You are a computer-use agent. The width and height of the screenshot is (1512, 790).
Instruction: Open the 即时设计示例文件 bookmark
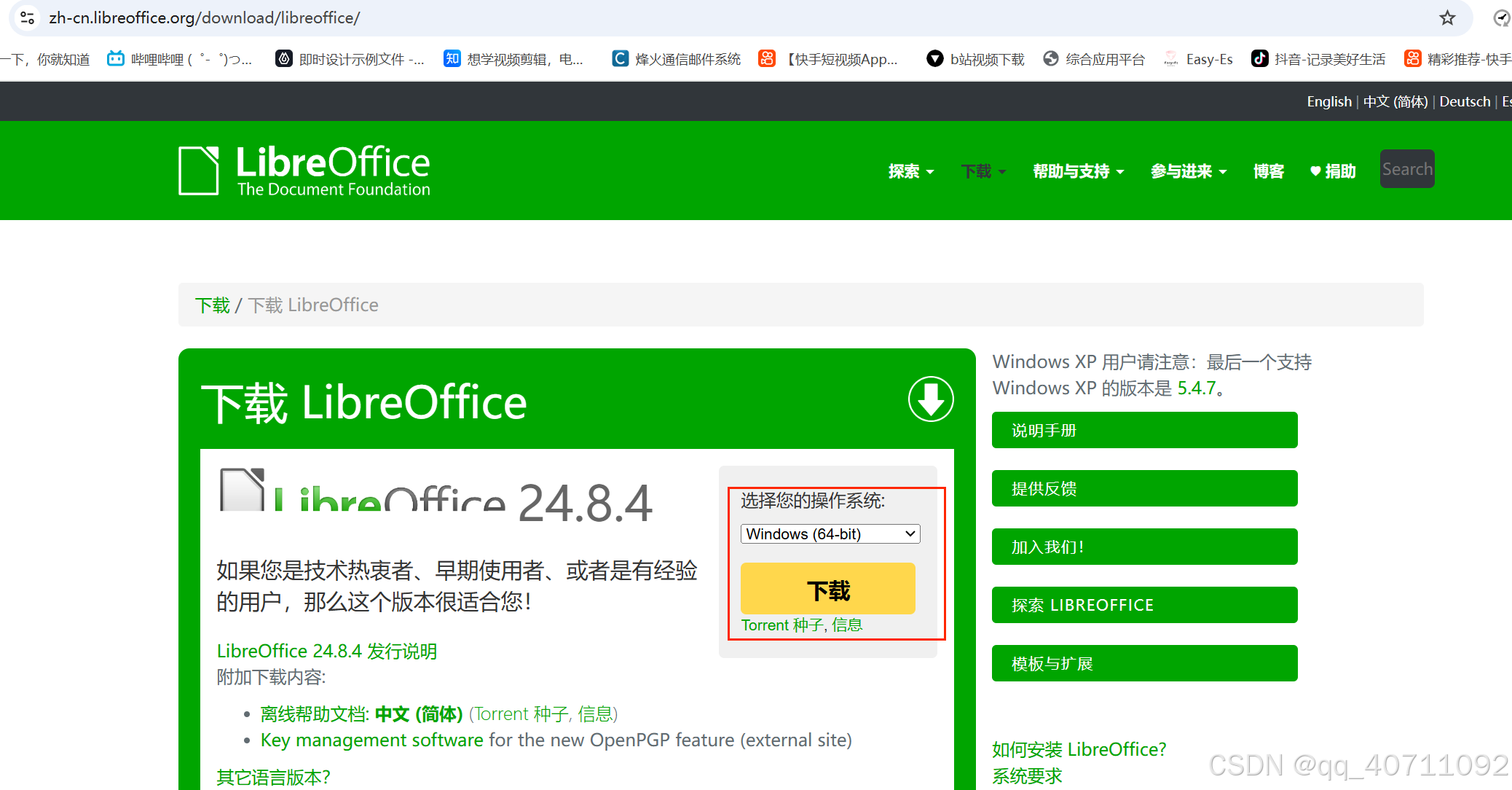350,59
